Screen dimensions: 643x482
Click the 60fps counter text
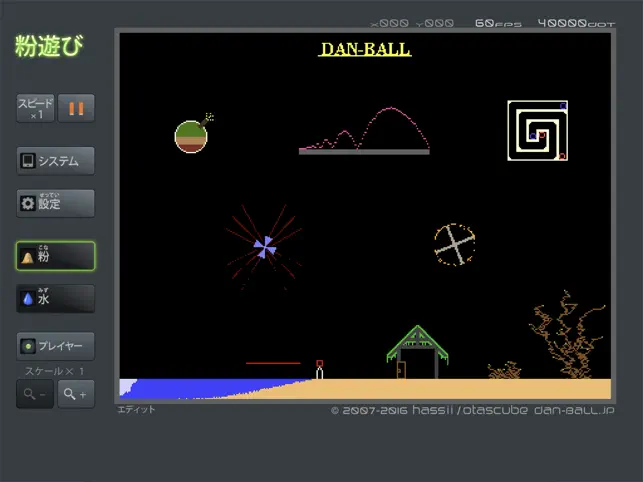[x=498, y=23]
